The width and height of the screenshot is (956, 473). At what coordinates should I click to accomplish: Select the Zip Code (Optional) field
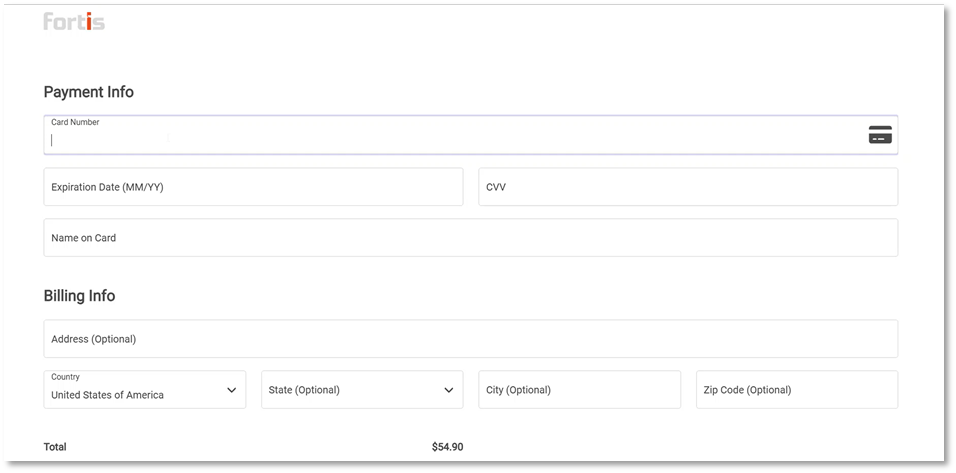[x=797, y=389]
